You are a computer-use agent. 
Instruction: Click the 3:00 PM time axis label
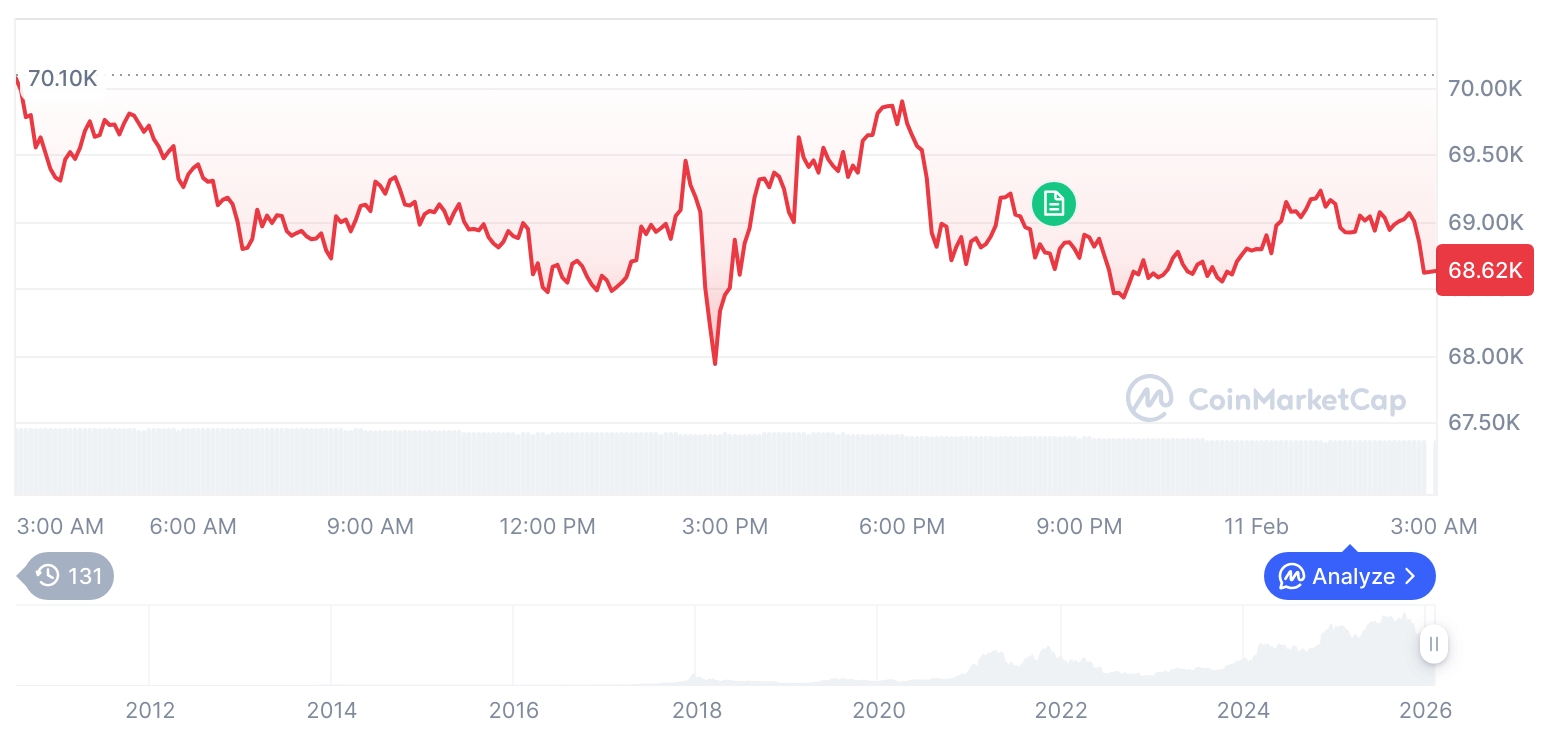click(725, 526)
